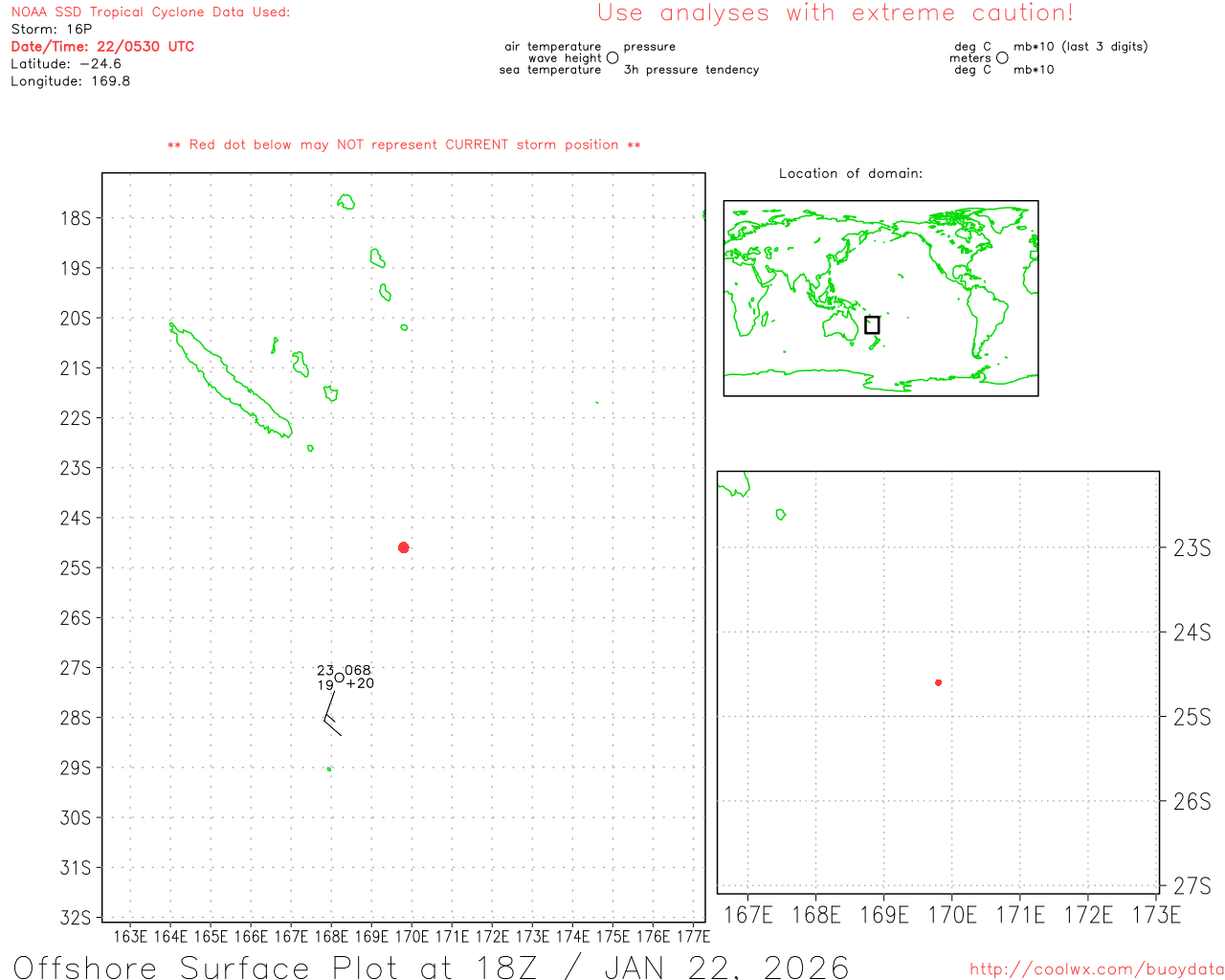Open the coolwx.com/buoydata link
This screenshot has width=1225, height=980.
[x=1097, y=969]
